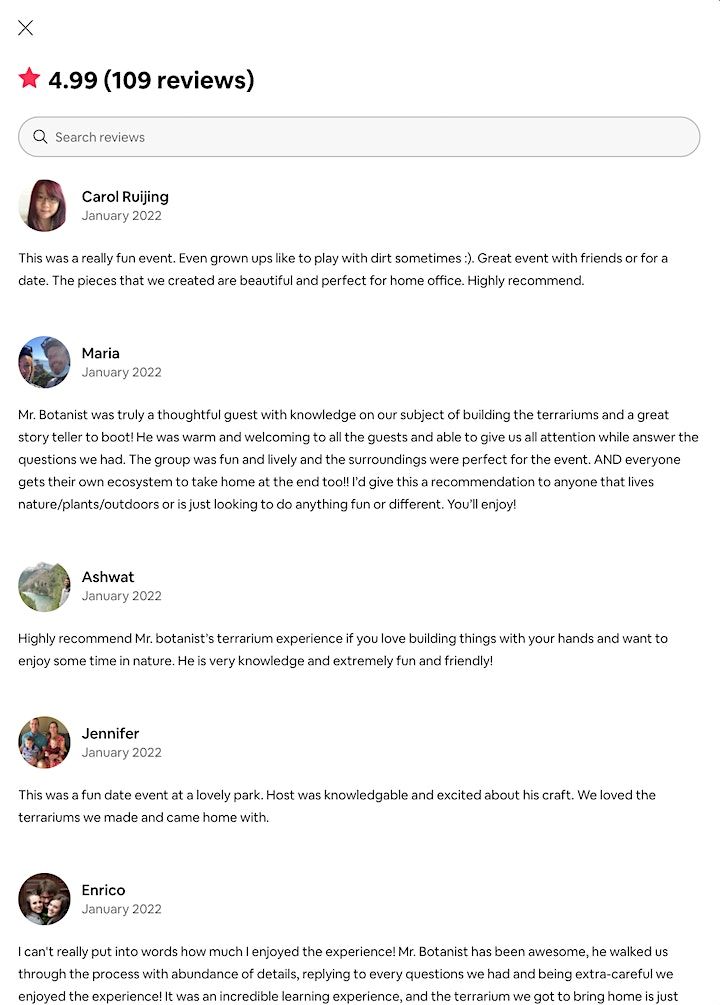Open Ashwat's profile avatar
Image resolution: width=720 pixels, height=1005 pixels.
(44, 586)
